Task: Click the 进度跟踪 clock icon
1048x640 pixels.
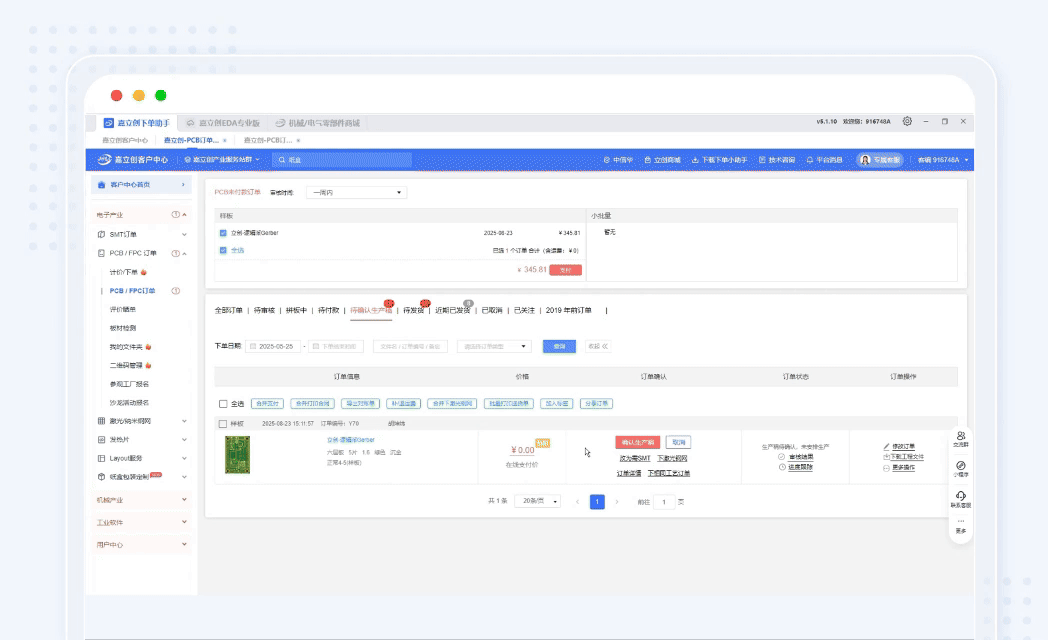Action: click(x=782, y=467)
